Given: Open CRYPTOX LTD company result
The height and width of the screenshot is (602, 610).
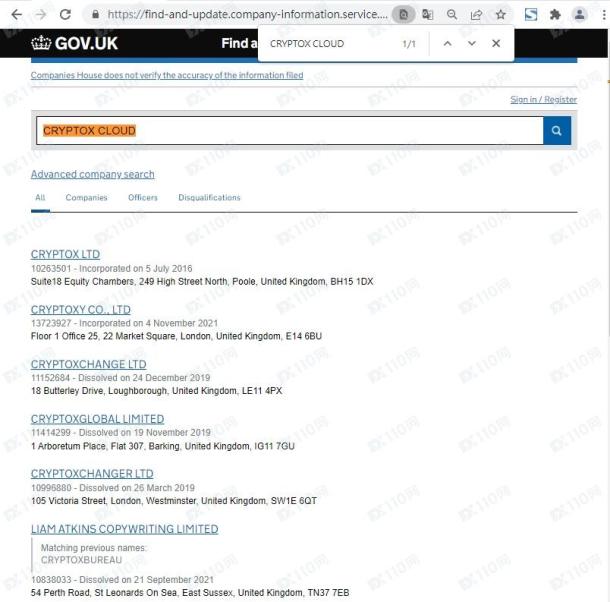Looking at the screenshot, I should (x=65, y=254).
